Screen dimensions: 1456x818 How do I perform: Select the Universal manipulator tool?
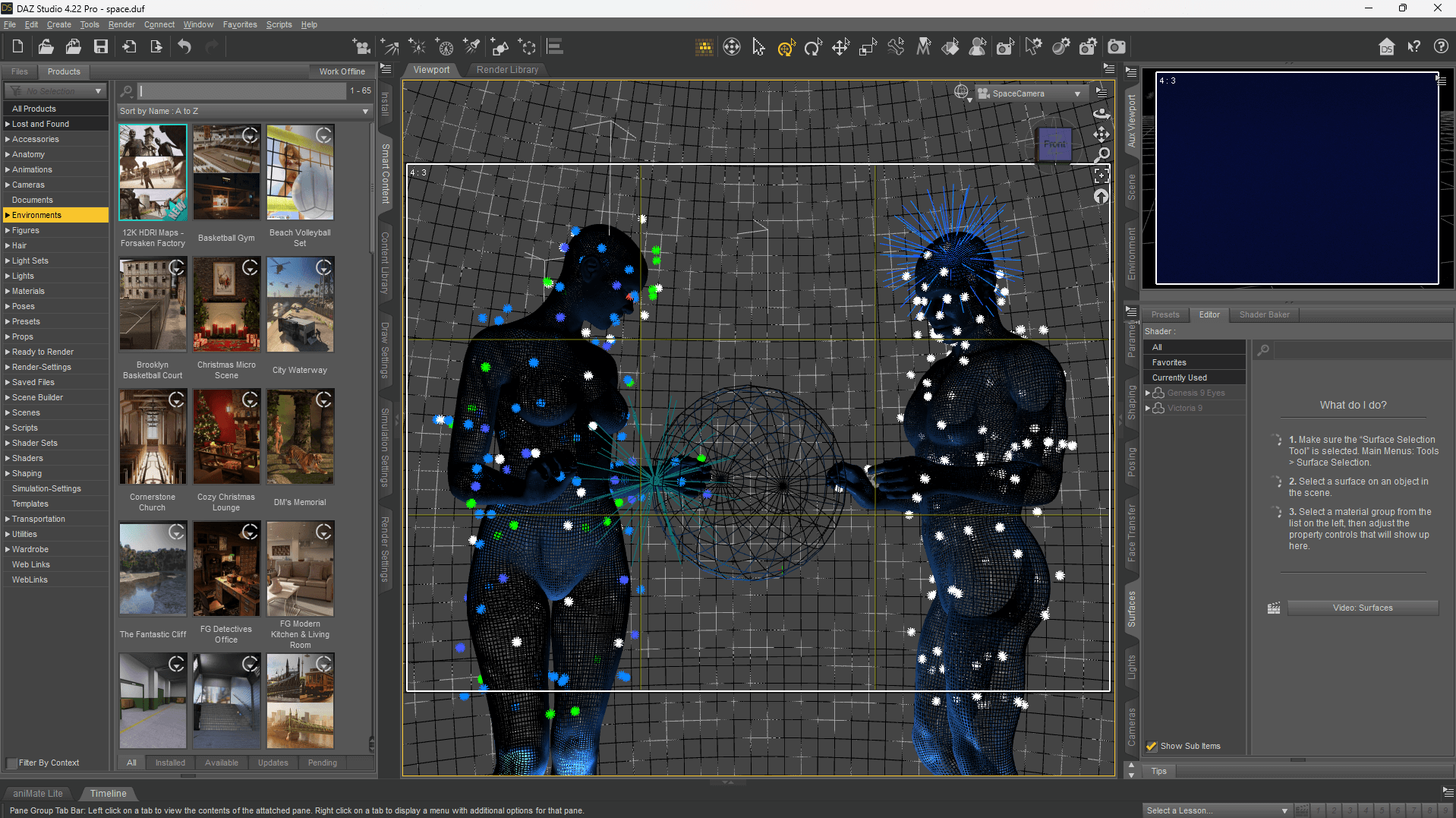click(x=786, y=47)
